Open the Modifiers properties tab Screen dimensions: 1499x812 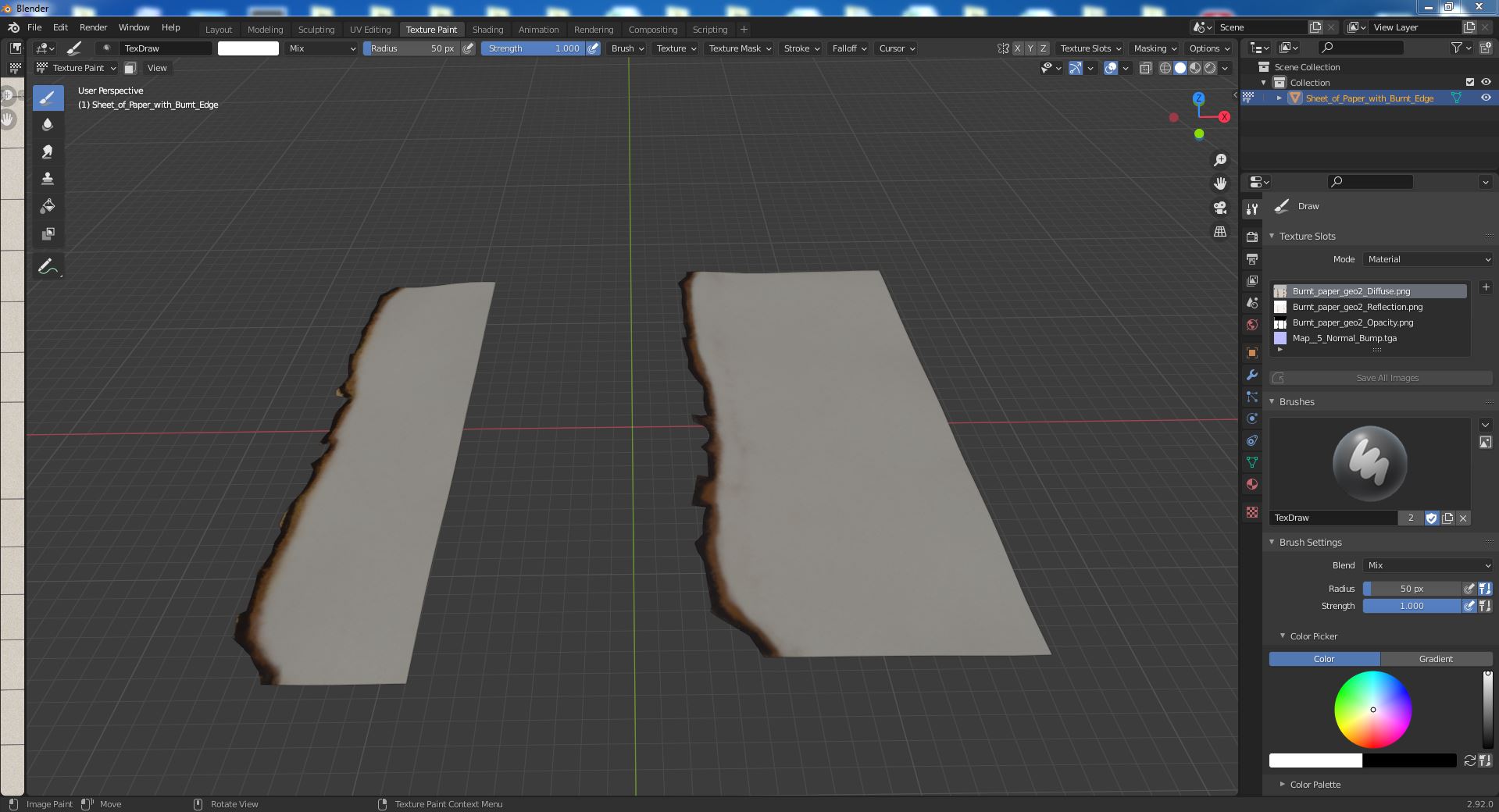[1252, 375]
